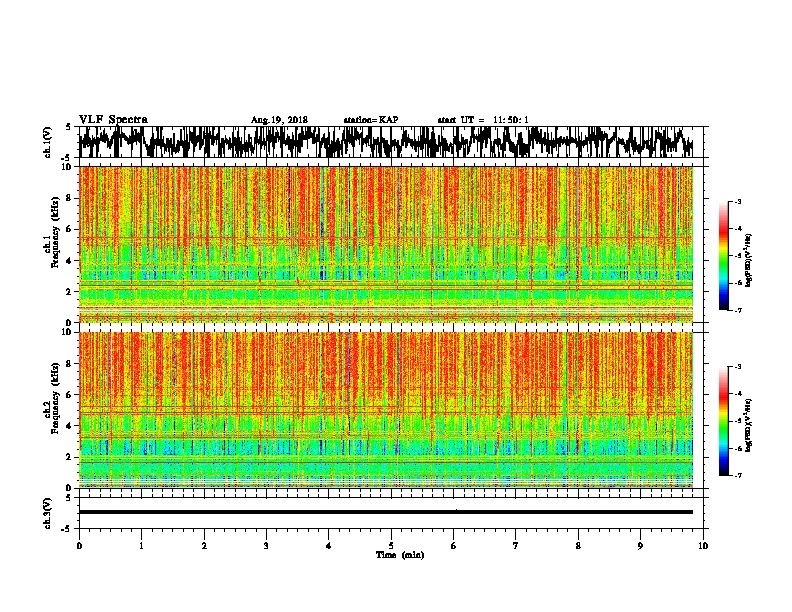The width and height of the screenshot is (792, 612).
Task: Click the time axis tick label "2"
Action: 204,546
